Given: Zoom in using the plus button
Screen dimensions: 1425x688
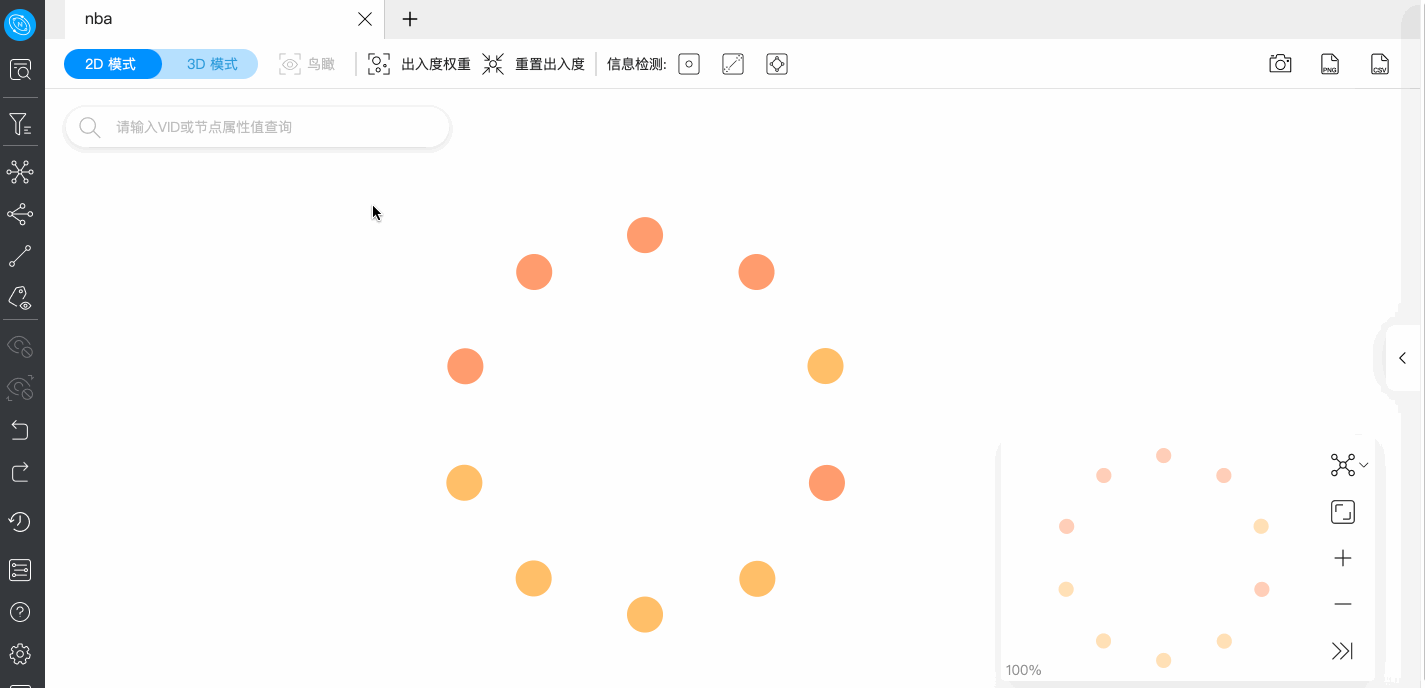Looking at the screenshot, I should pos(1342,557).
